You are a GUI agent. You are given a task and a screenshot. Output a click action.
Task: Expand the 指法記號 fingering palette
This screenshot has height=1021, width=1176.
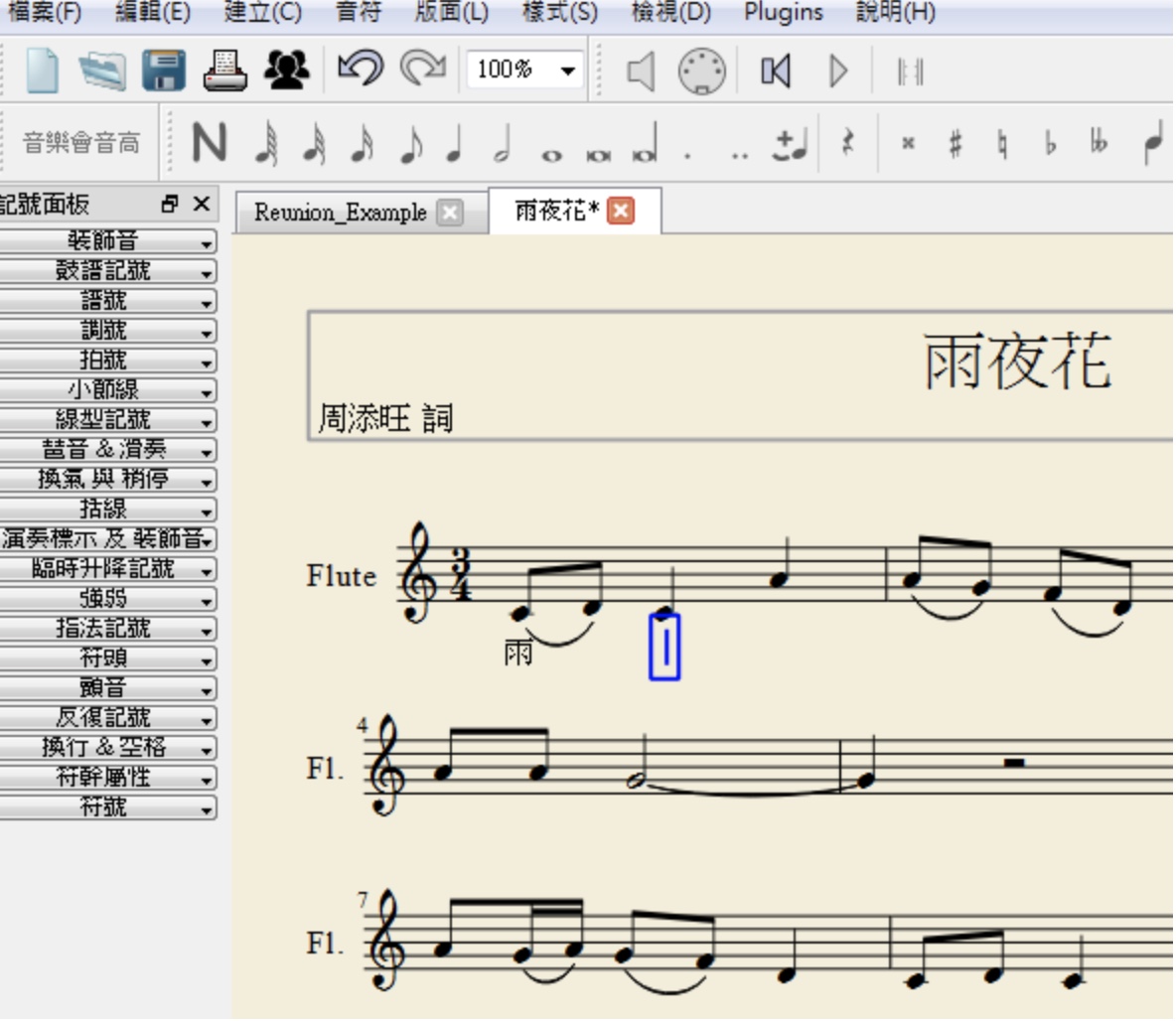[x=107, y=628]
